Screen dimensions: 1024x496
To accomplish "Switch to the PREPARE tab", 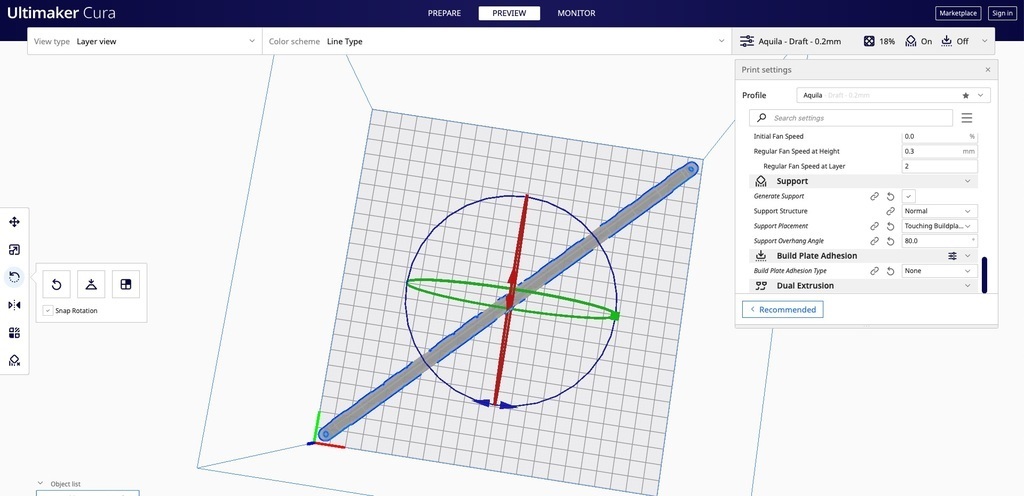I will pyautogui.click(x=444, y=13).
